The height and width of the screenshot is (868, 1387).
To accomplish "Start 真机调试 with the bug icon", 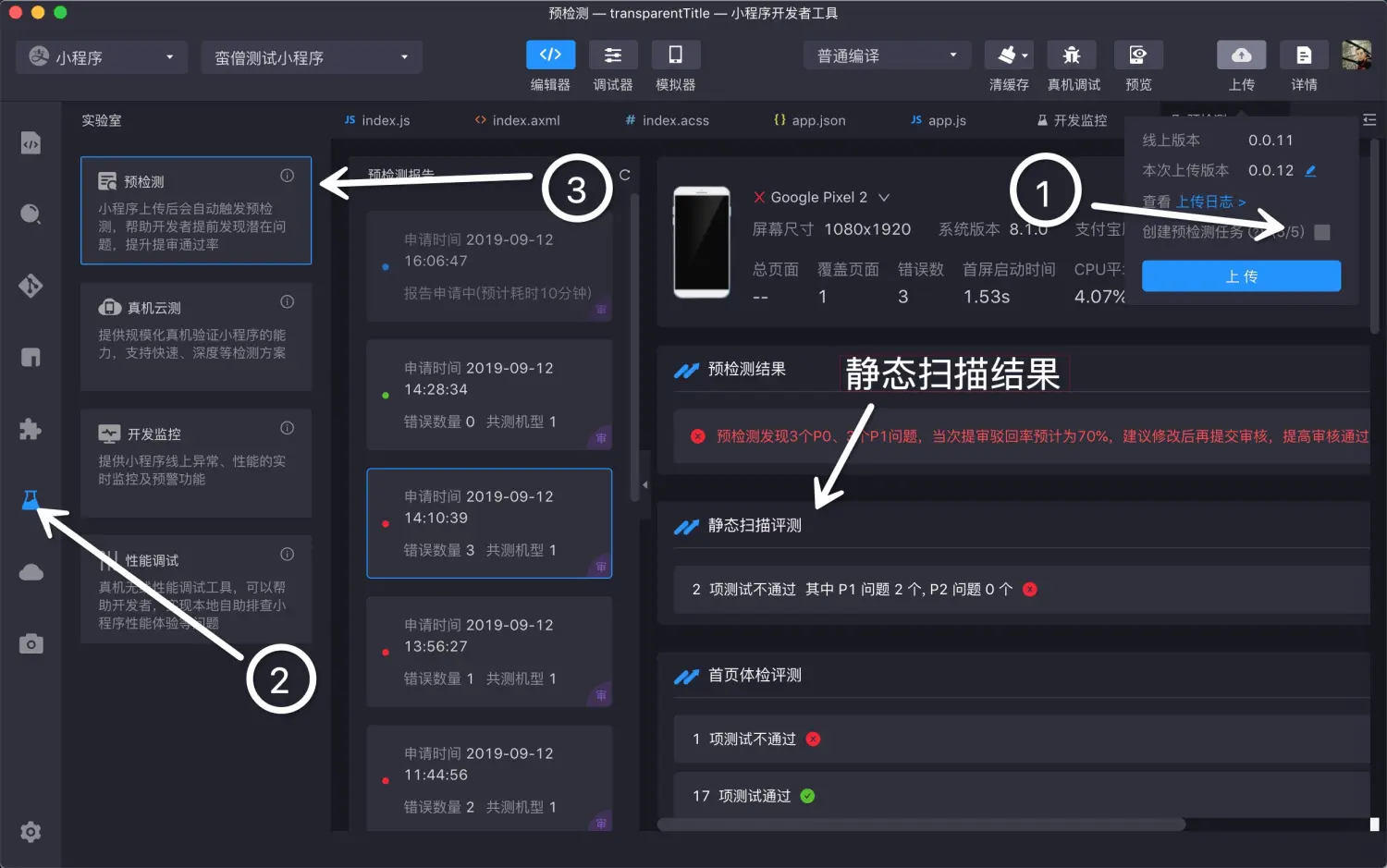I will (1072, 55).
